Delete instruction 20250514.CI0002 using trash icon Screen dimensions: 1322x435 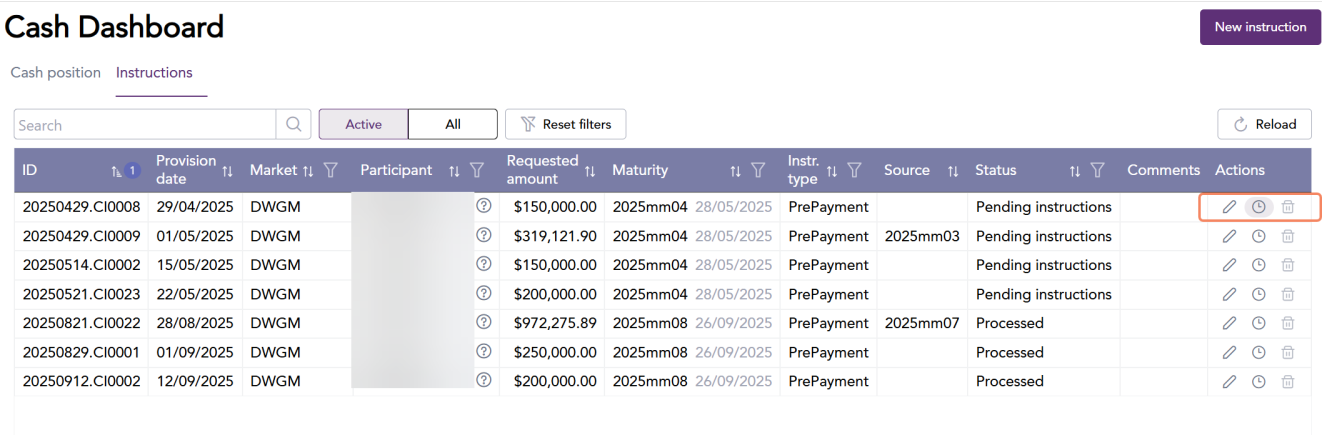click(x=1288, y=265)
